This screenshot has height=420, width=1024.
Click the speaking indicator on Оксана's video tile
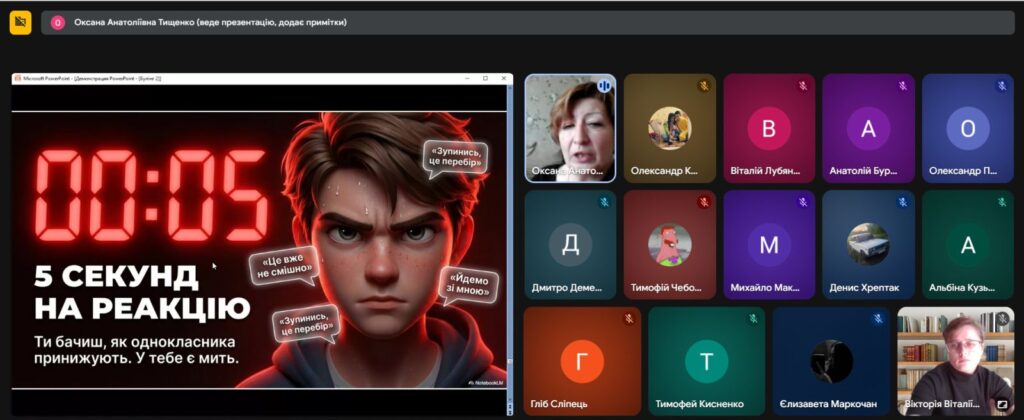(603, 86)
